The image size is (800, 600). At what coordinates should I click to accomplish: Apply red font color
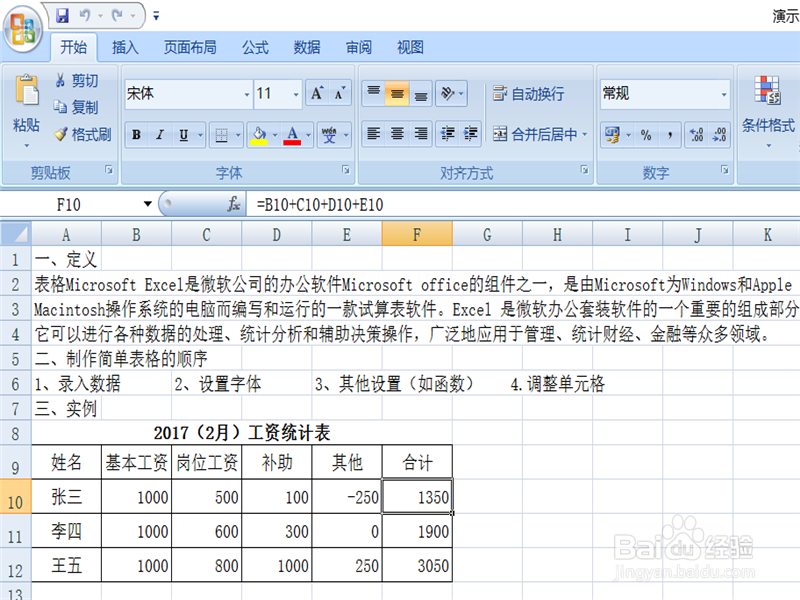(x=292, y=135)
